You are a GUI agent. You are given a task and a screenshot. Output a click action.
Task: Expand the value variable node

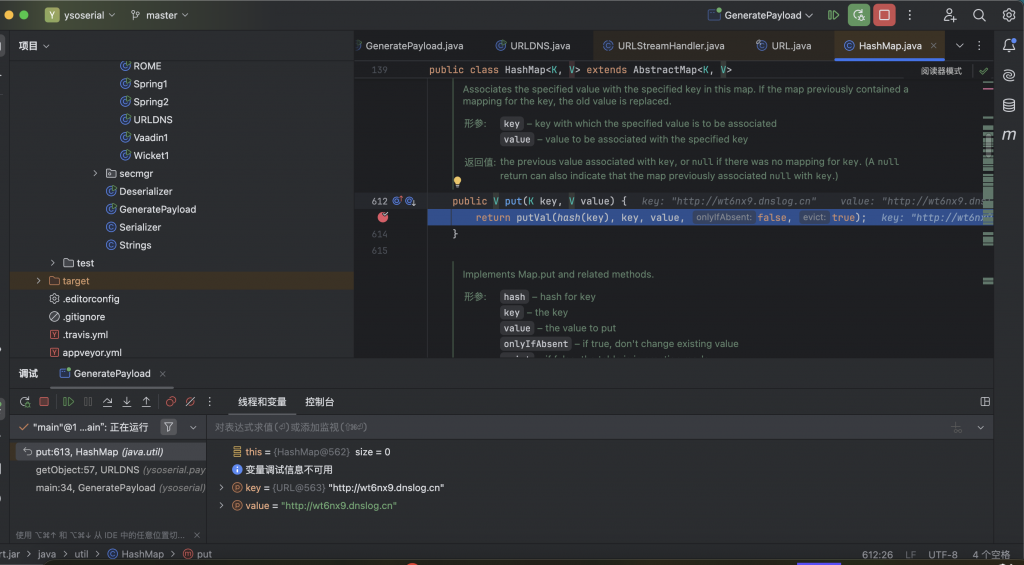coord(221,506)
